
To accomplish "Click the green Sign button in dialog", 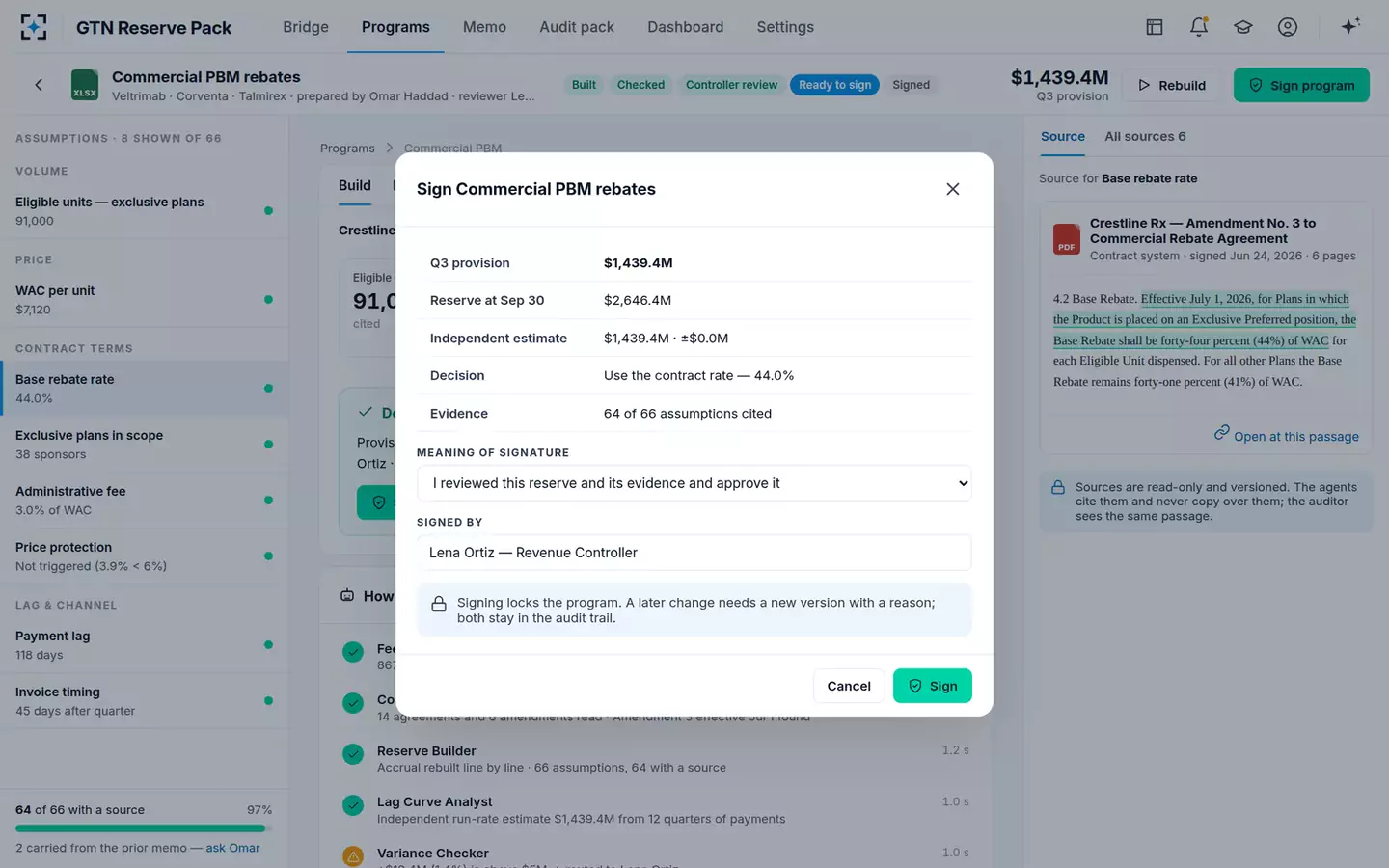I will click(932, 686).
